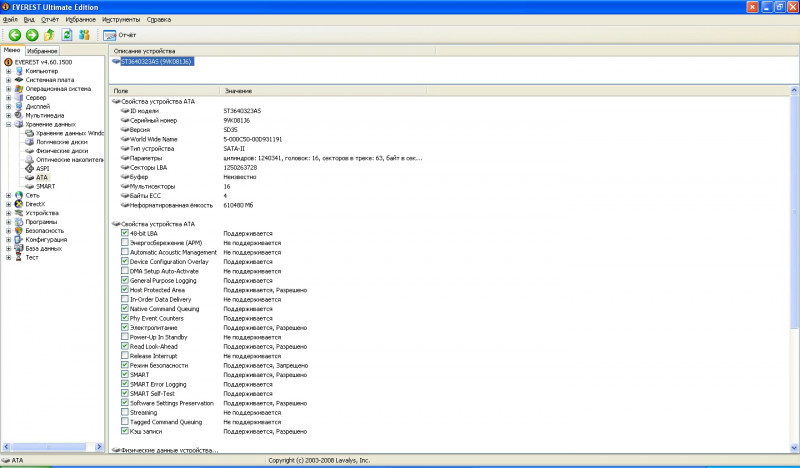800x468 pixels.
Task: Click the Up level toolbar icon
Action: [x=49, y=35]
